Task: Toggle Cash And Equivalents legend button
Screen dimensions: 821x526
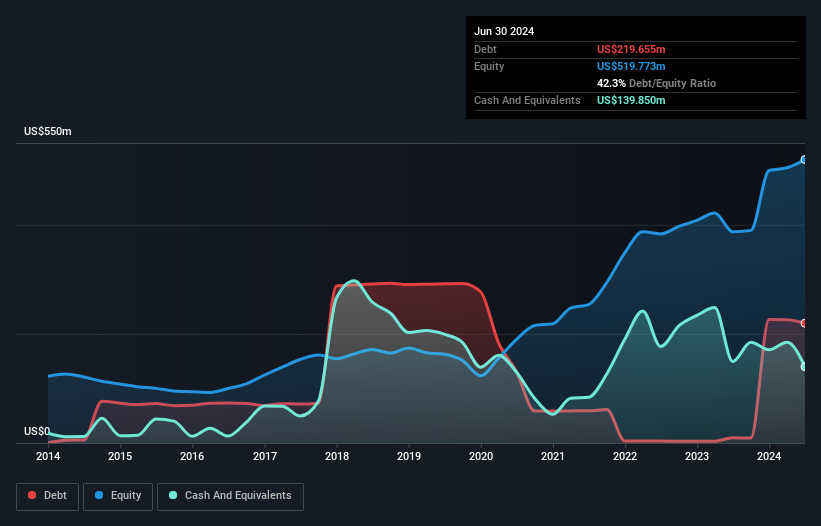Action: pyautogui.click(x=230, y=496)
